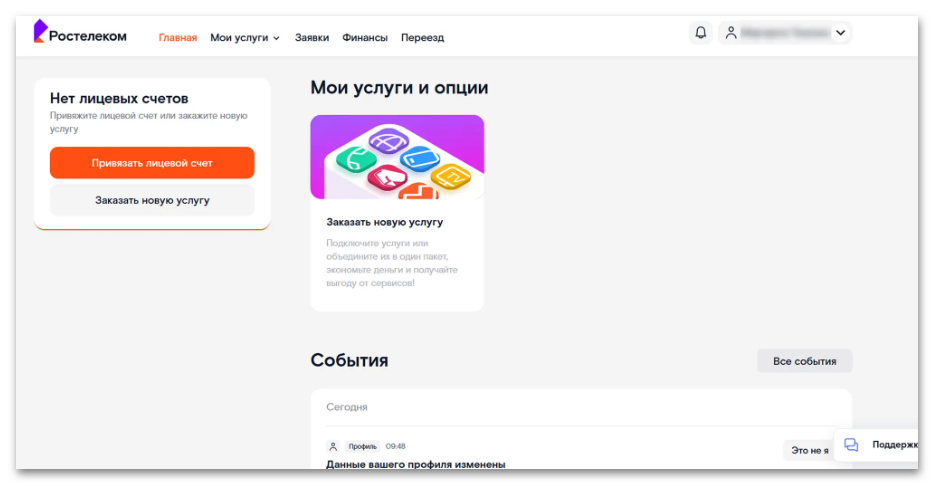934x485 pixels.
Task: Expand the Мои услуги menu arrow
Action: (276, 38)
